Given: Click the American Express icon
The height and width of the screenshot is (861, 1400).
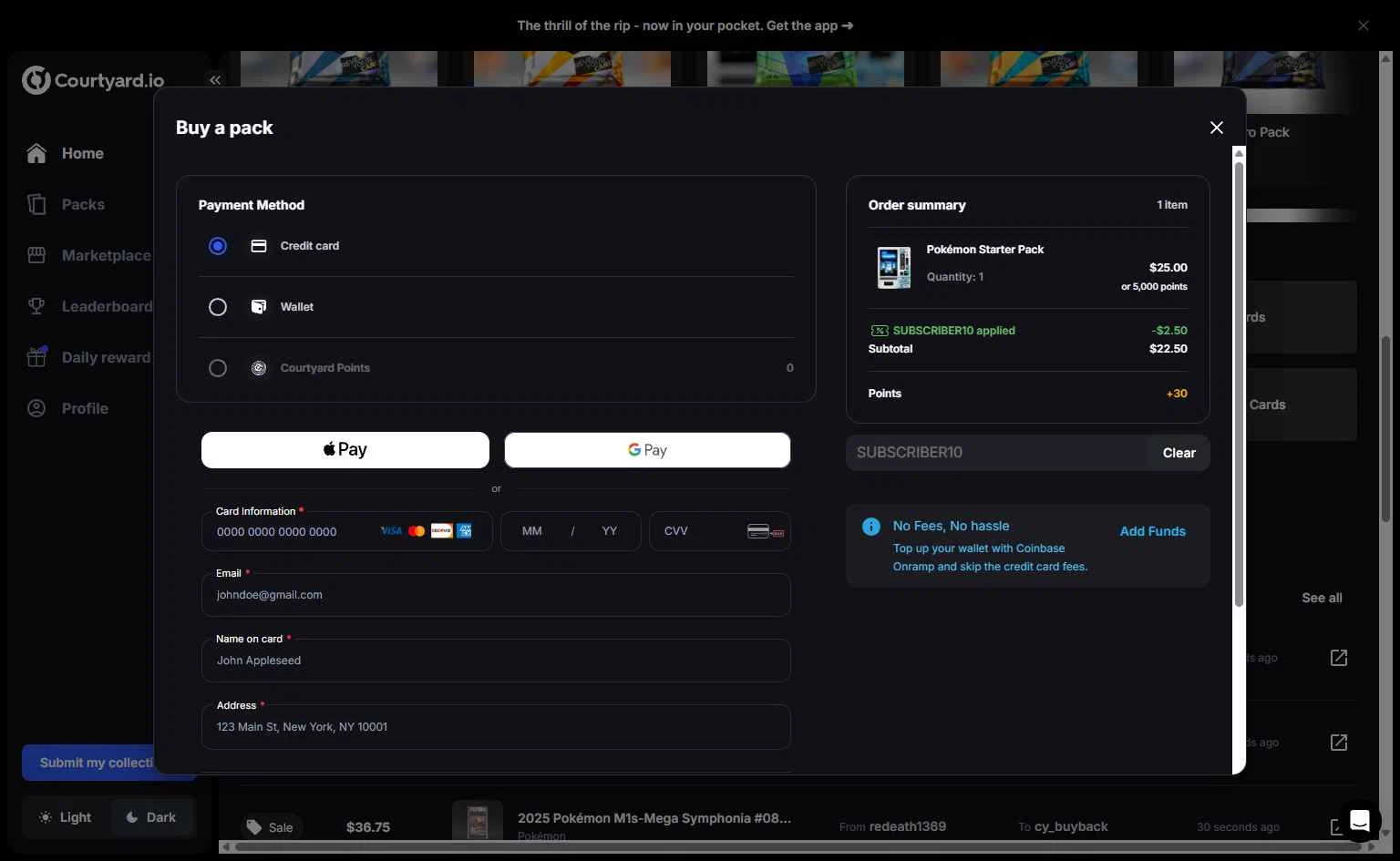Looking at the screenshot, I should (x=464, y=531).
